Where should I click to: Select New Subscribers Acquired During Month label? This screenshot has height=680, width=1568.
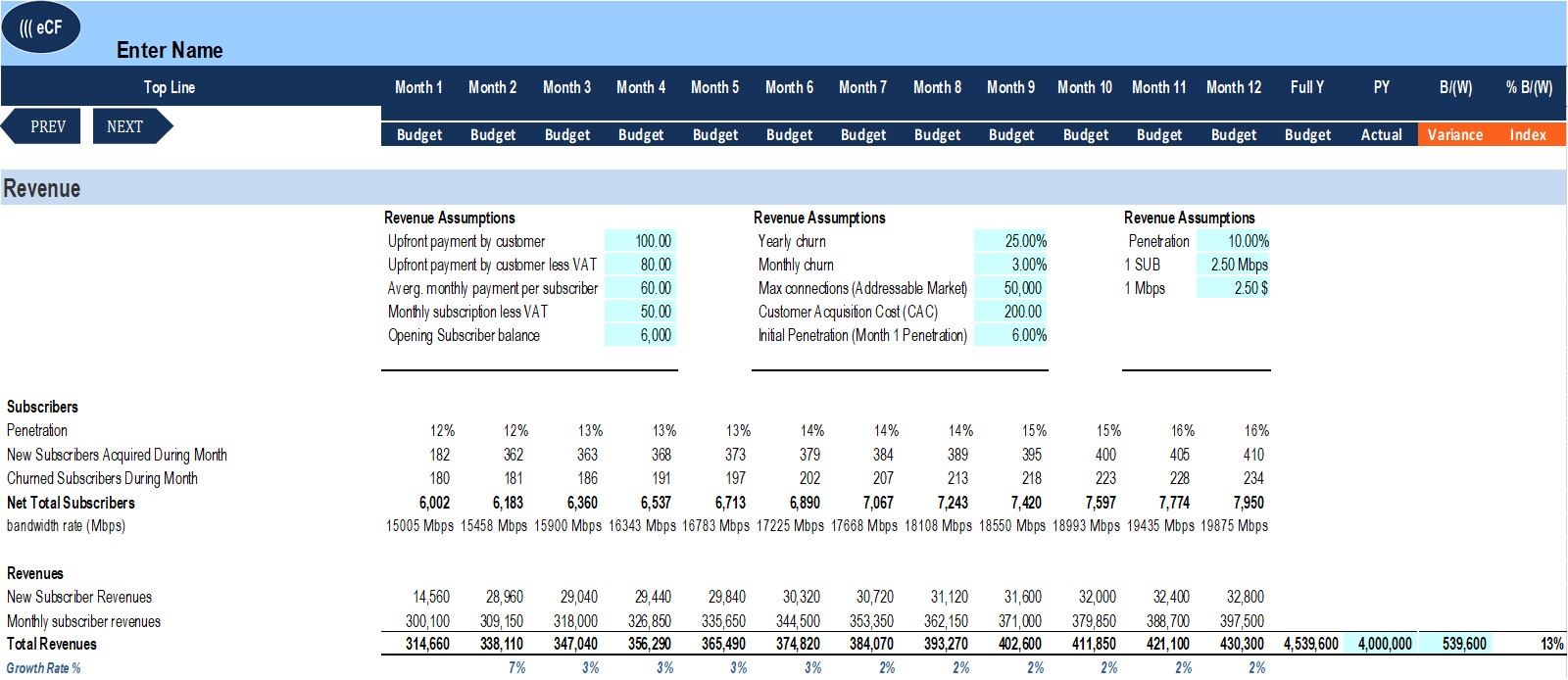click(117, 455)
